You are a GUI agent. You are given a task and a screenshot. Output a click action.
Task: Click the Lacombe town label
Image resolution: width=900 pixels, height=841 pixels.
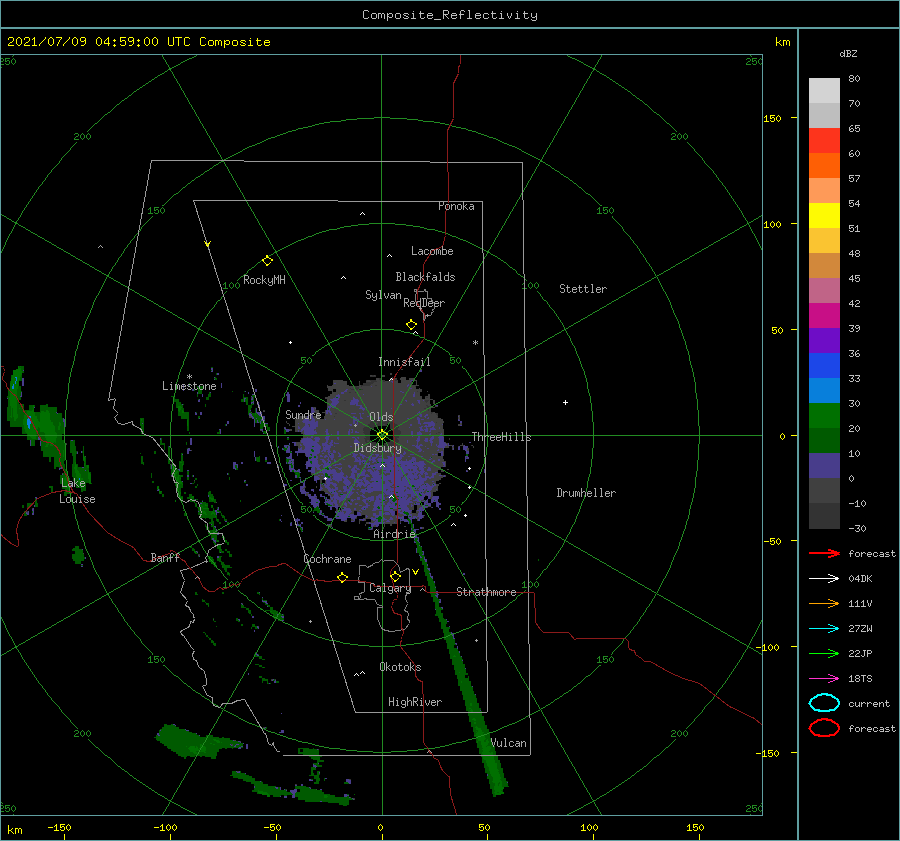tap(432, 251)
